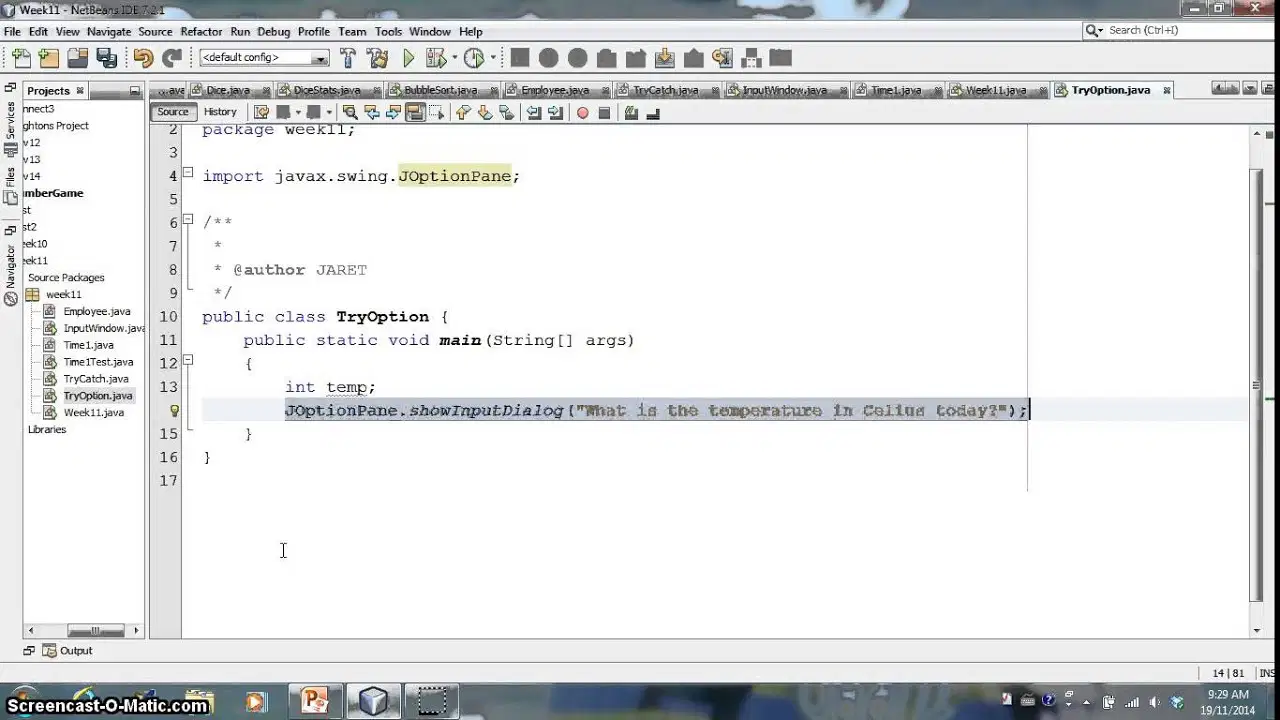The height and width of the screenshot is (720, 1280).
Task: Switch to the DiceStats.java tab
Action: [x=327, y=90]
